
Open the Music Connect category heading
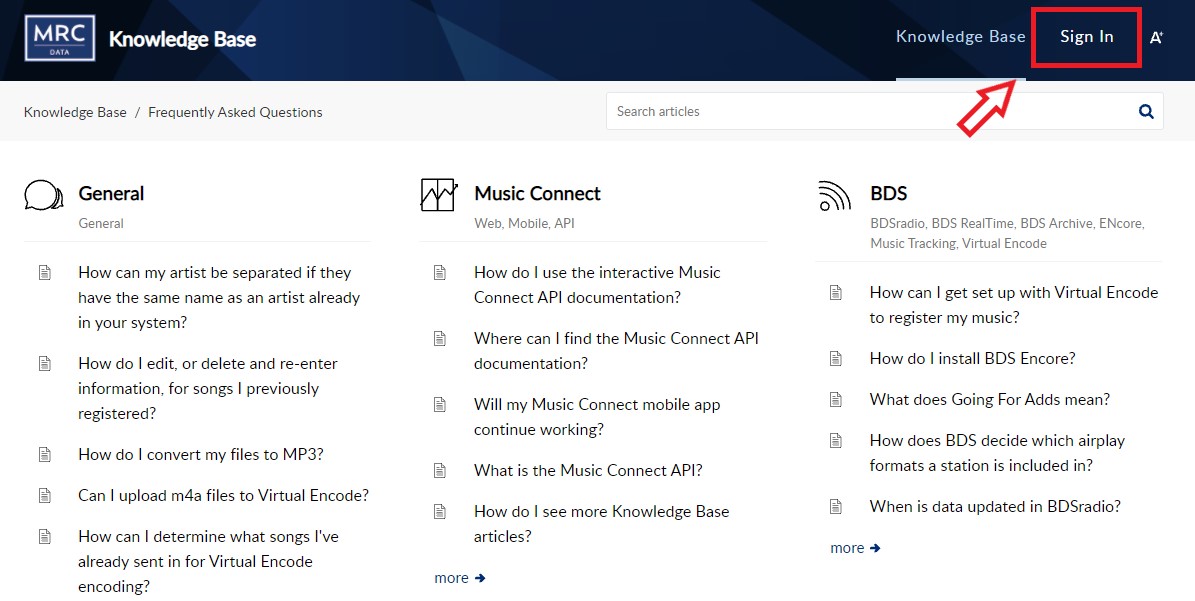537,193
